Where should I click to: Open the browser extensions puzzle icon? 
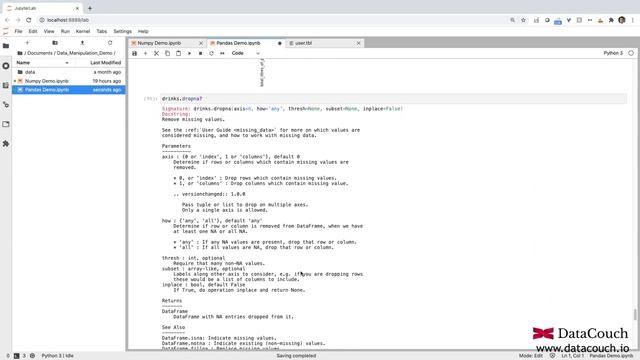point(611,20)
